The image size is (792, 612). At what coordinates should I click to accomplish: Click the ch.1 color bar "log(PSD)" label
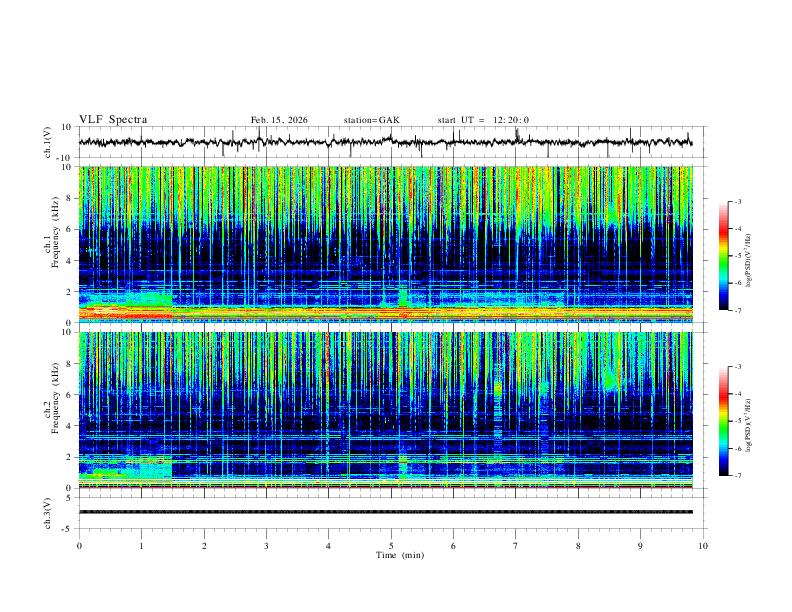click(748, 261)
